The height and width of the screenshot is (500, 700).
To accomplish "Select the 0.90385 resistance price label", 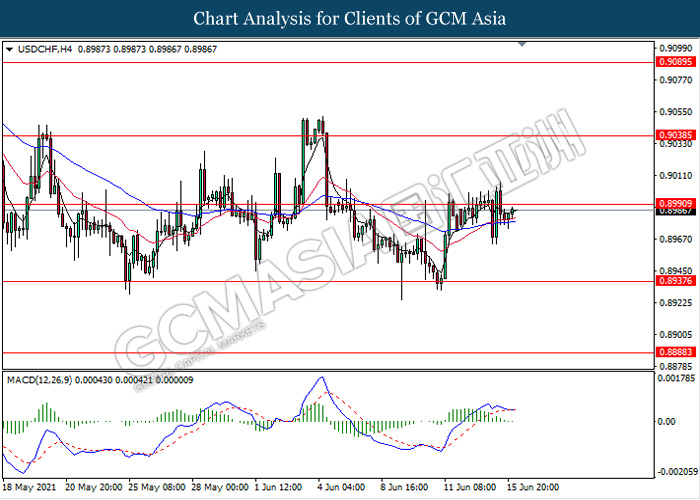I will click(x=676, y=135).
